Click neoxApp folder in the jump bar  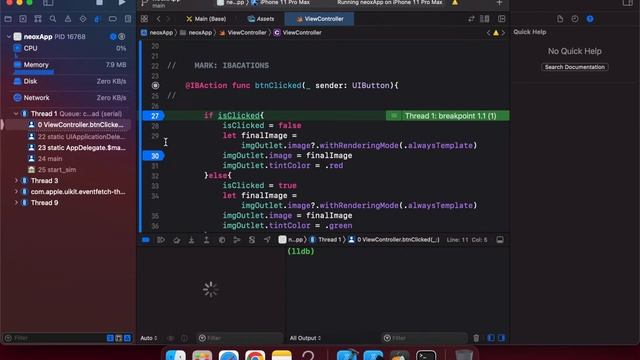click(196, 33)
